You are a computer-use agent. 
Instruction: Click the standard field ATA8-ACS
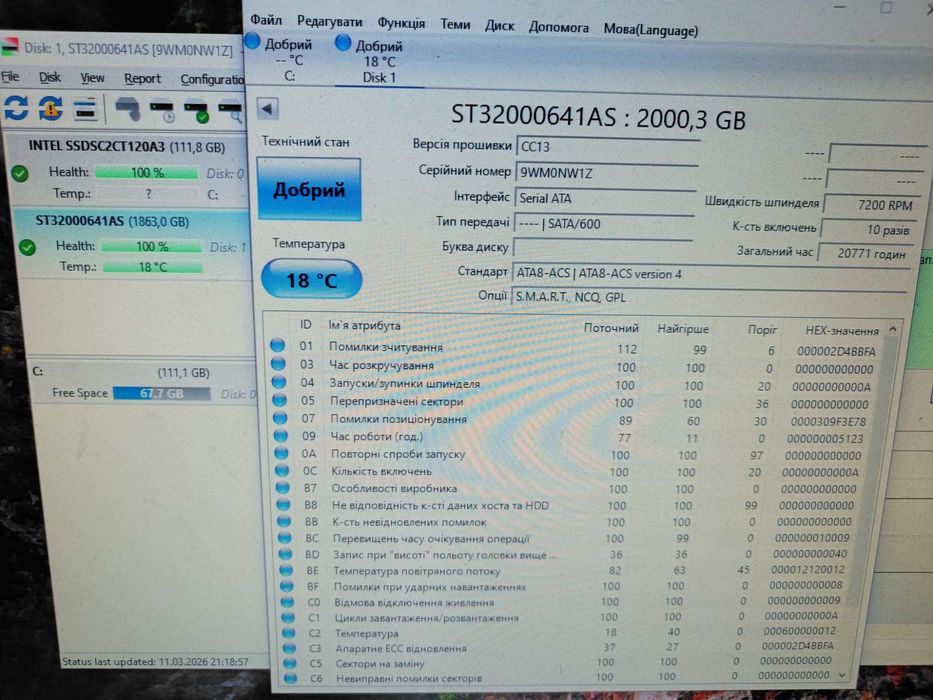710,274
